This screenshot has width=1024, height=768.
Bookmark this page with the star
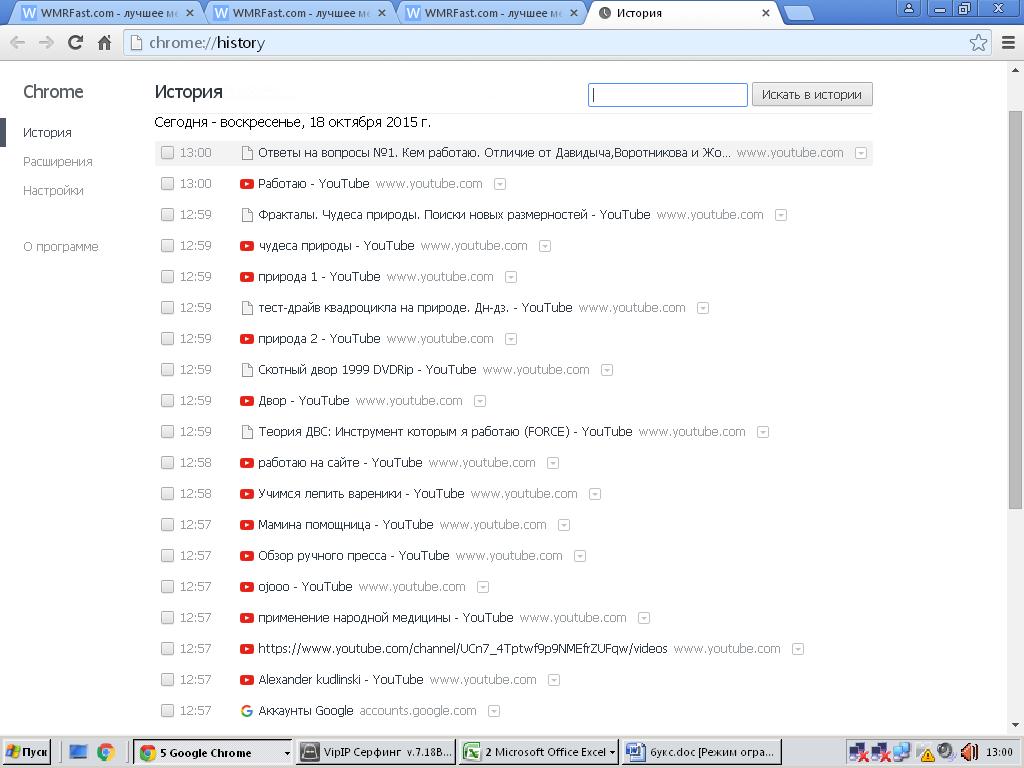point(978,43)
